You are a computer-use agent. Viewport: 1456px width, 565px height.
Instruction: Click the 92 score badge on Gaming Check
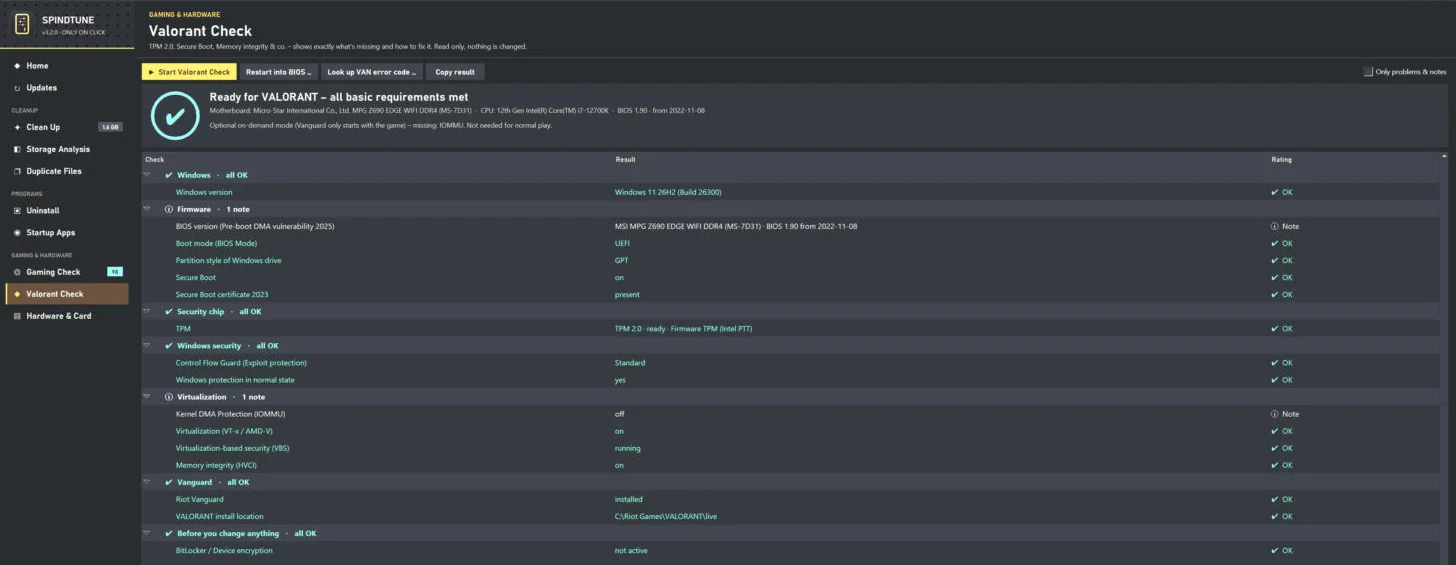pyautogui.click(x=114, y=272)
